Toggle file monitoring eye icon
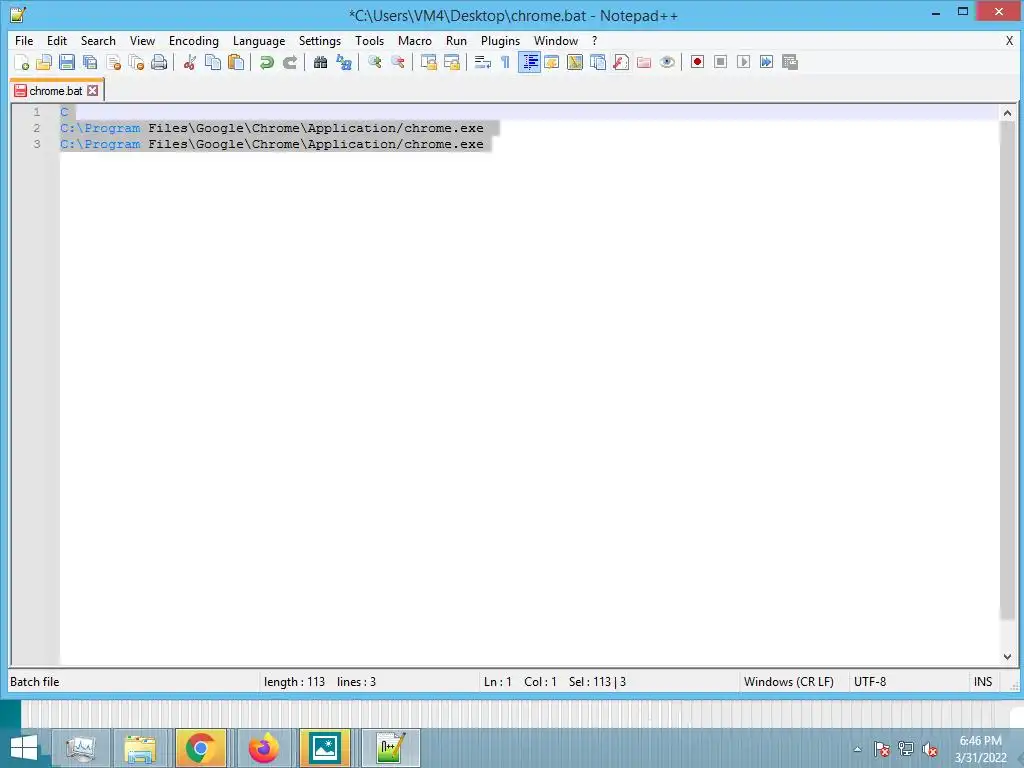 pyautogui.click(x=667, y=62)
